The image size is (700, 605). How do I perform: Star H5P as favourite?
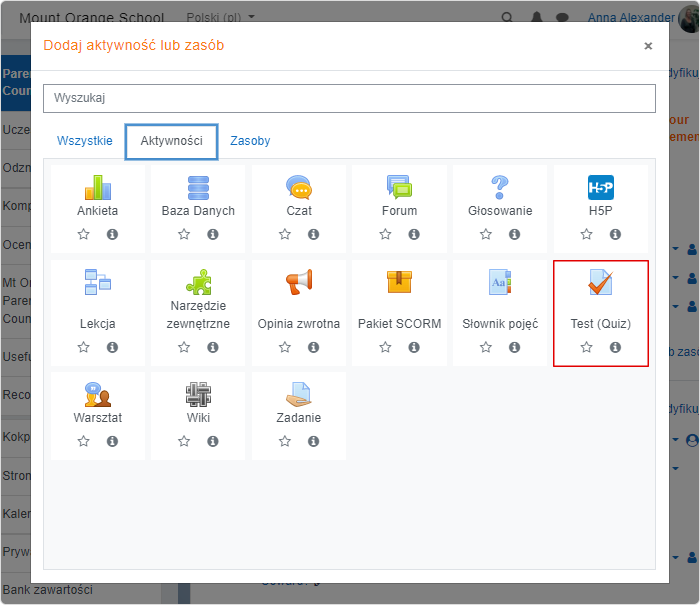(587, 234)
